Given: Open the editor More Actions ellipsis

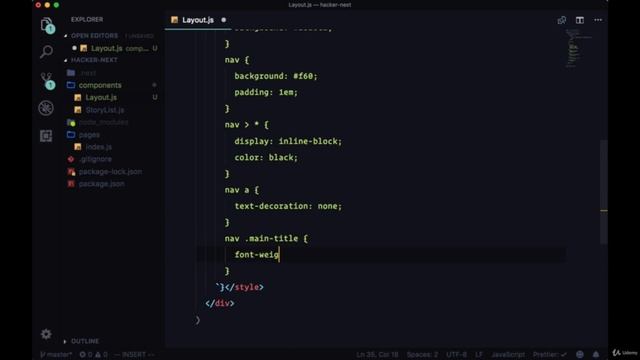Looking at the screenshot, I should point(598,20).
